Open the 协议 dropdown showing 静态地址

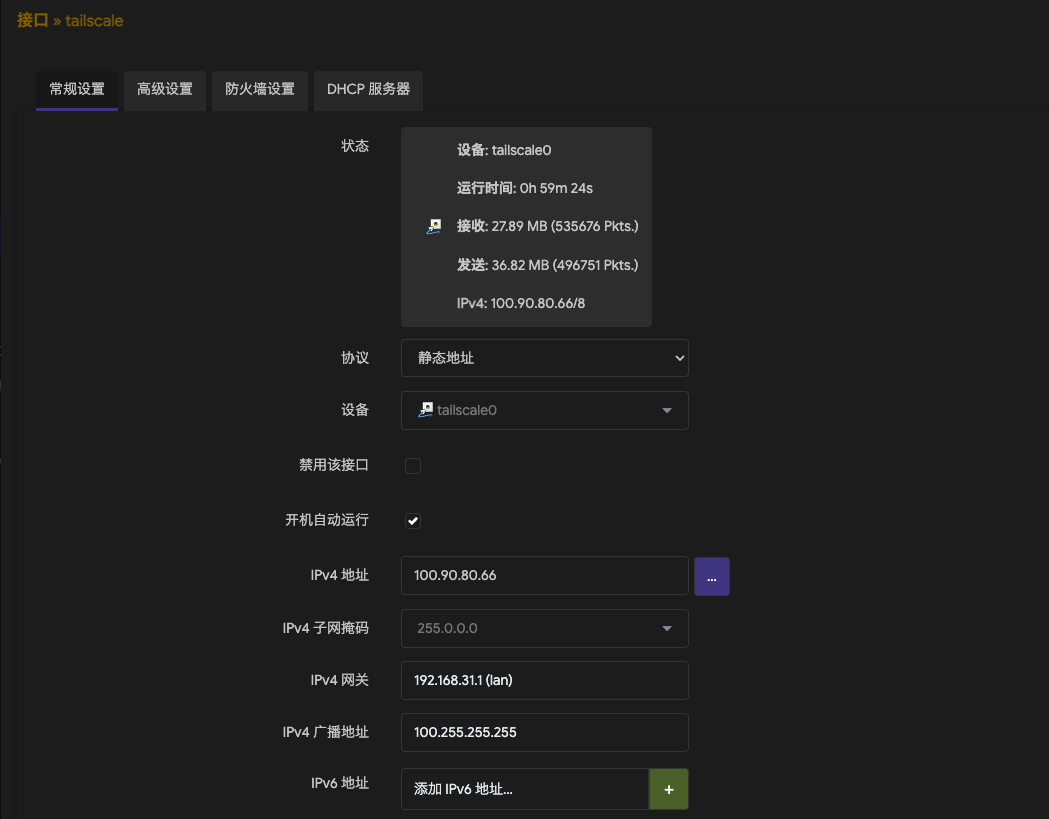pos(544,358)
